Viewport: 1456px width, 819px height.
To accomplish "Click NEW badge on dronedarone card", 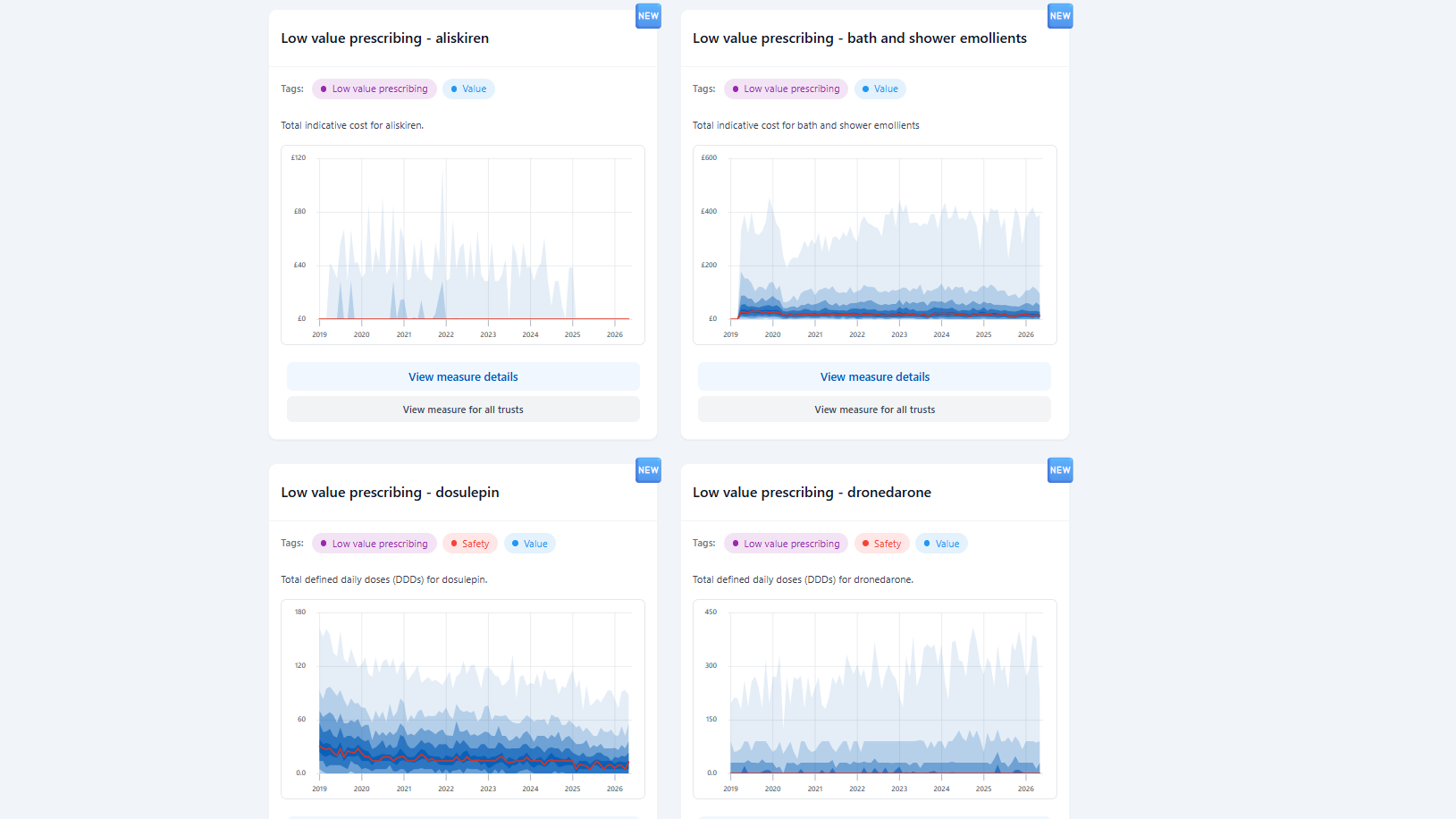I will (x=1060, y=470).
